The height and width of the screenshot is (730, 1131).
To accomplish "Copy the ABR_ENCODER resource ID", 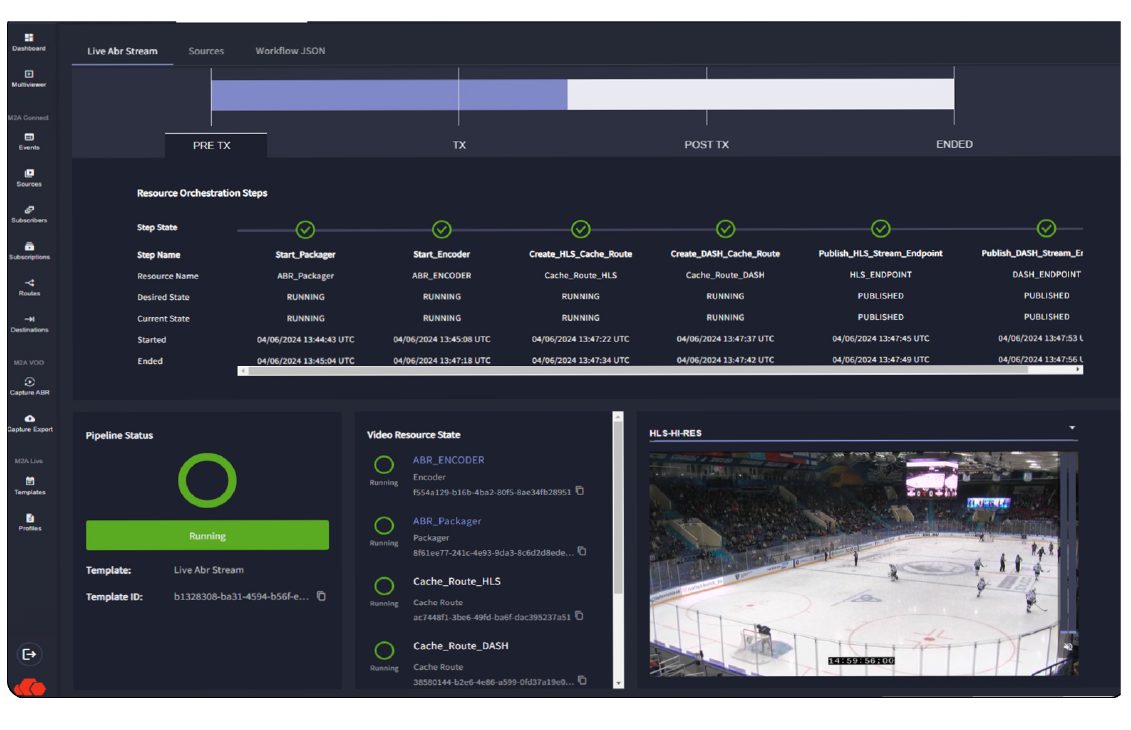I will coord(580,491).
